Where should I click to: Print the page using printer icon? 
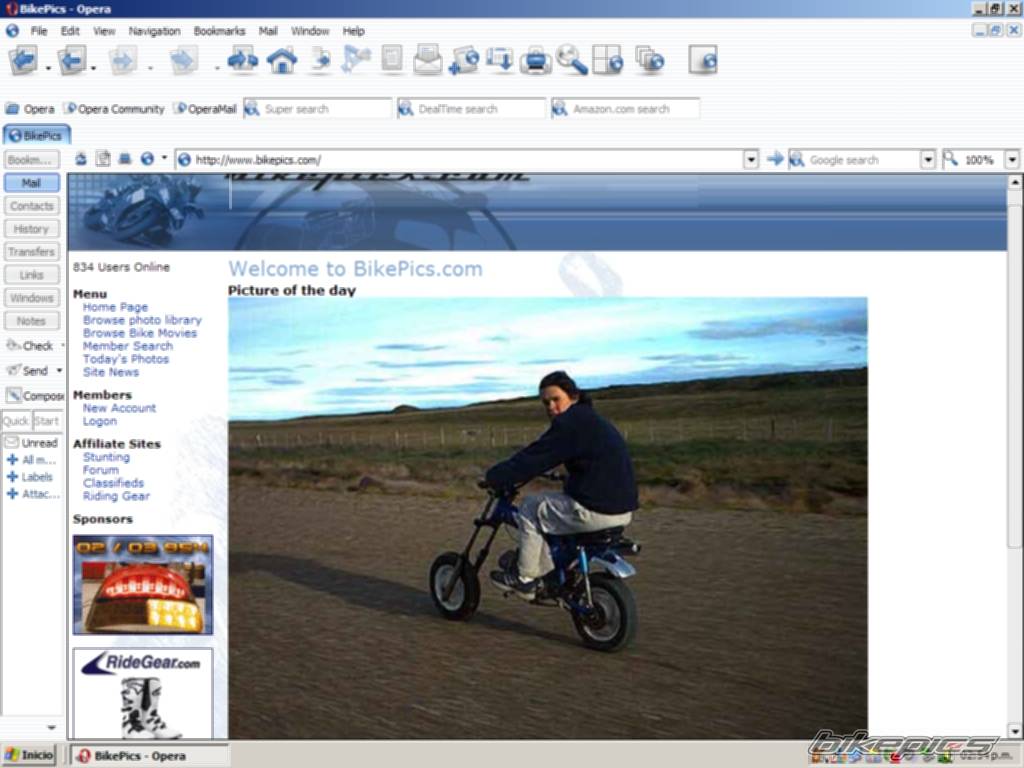pyautogui.click(x=536, y=61)
